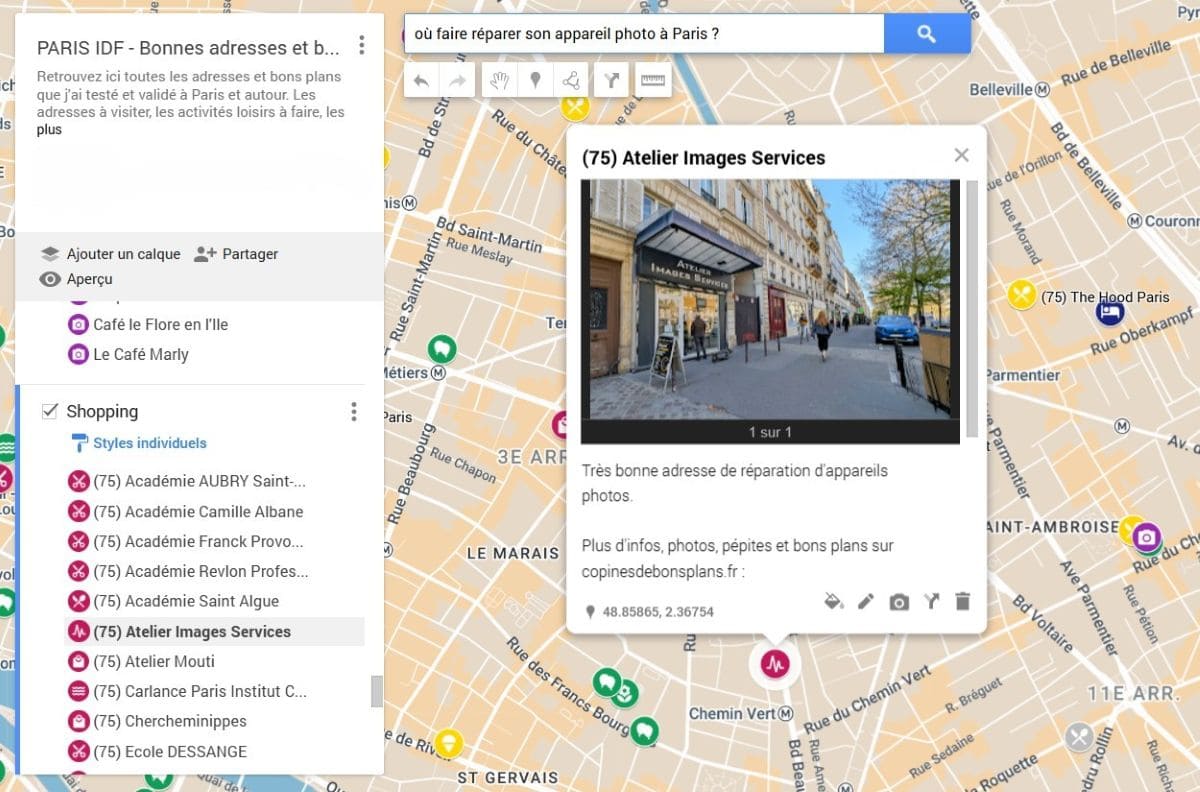Select the draw line tool

571,81
